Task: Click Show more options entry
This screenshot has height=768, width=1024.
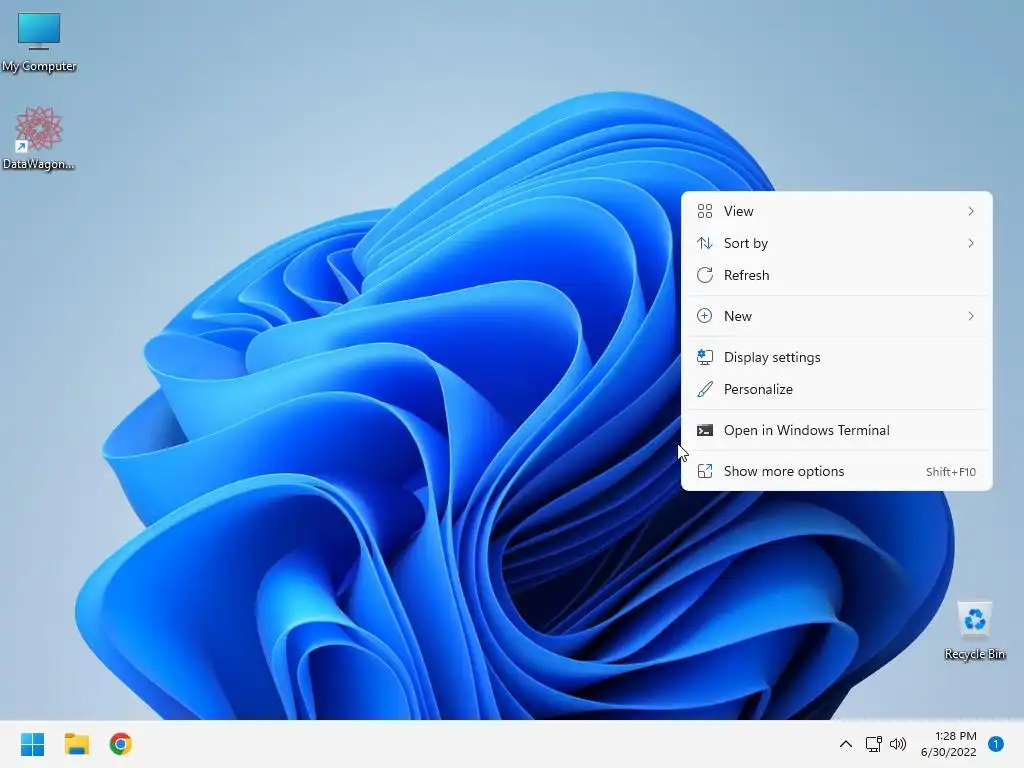Action: [837, 472]
